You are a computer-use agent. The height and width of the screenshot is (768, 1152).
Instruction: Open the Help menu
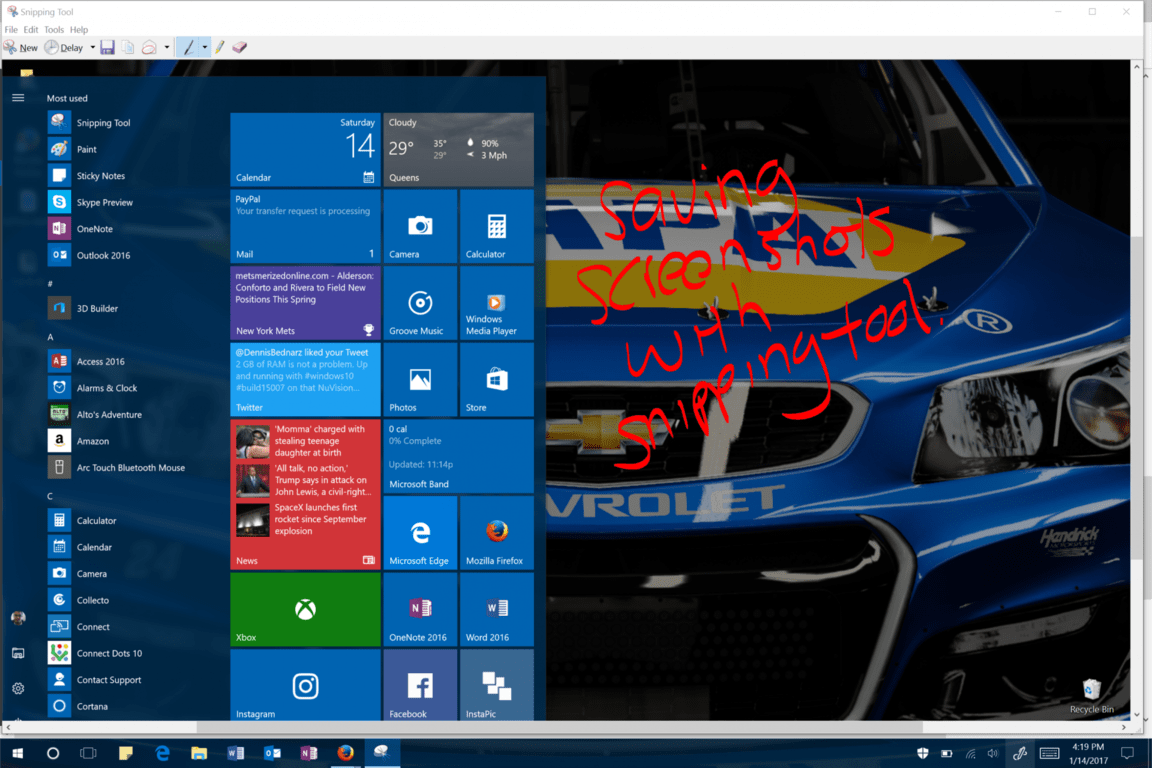click(x=79, y=29)
